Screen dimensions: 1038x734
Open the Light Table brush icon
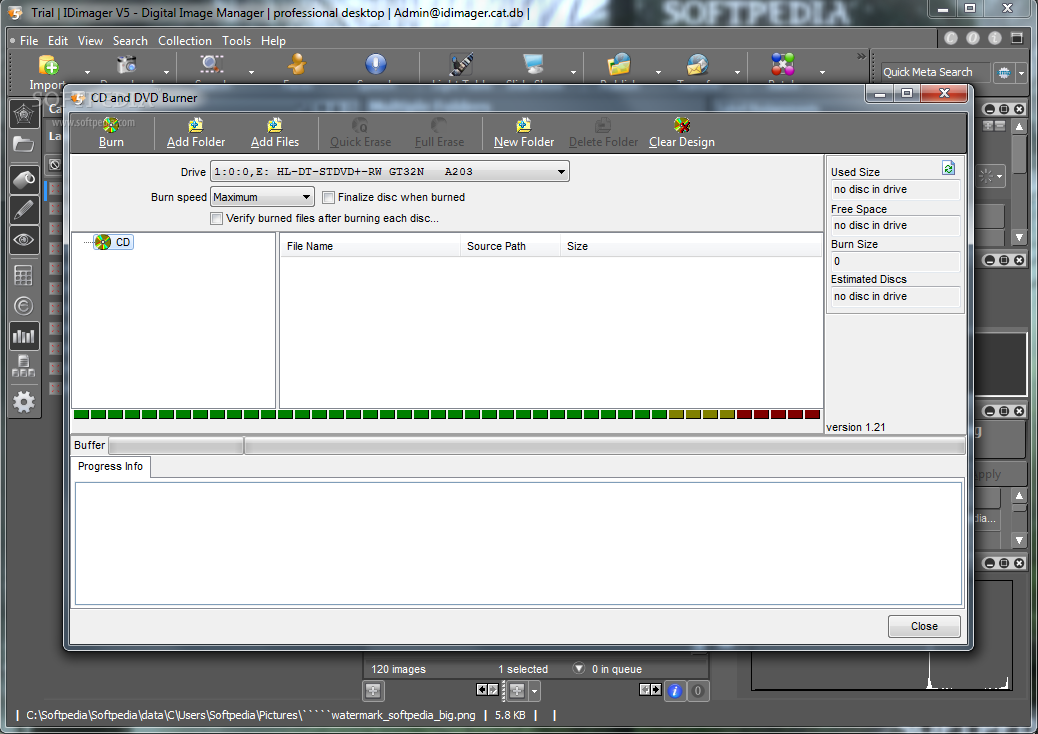[461, 65]
